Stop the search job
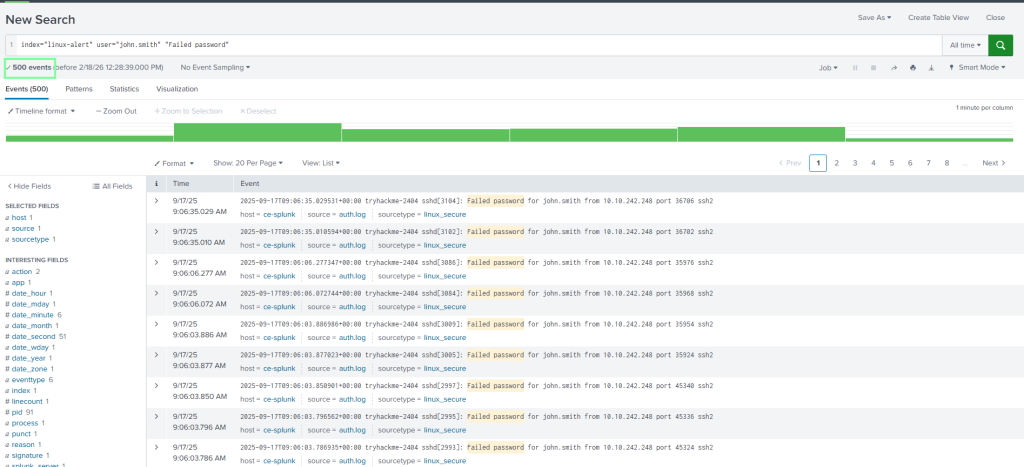The width and height of the screenshot is (1024, 467). [874, 68]
